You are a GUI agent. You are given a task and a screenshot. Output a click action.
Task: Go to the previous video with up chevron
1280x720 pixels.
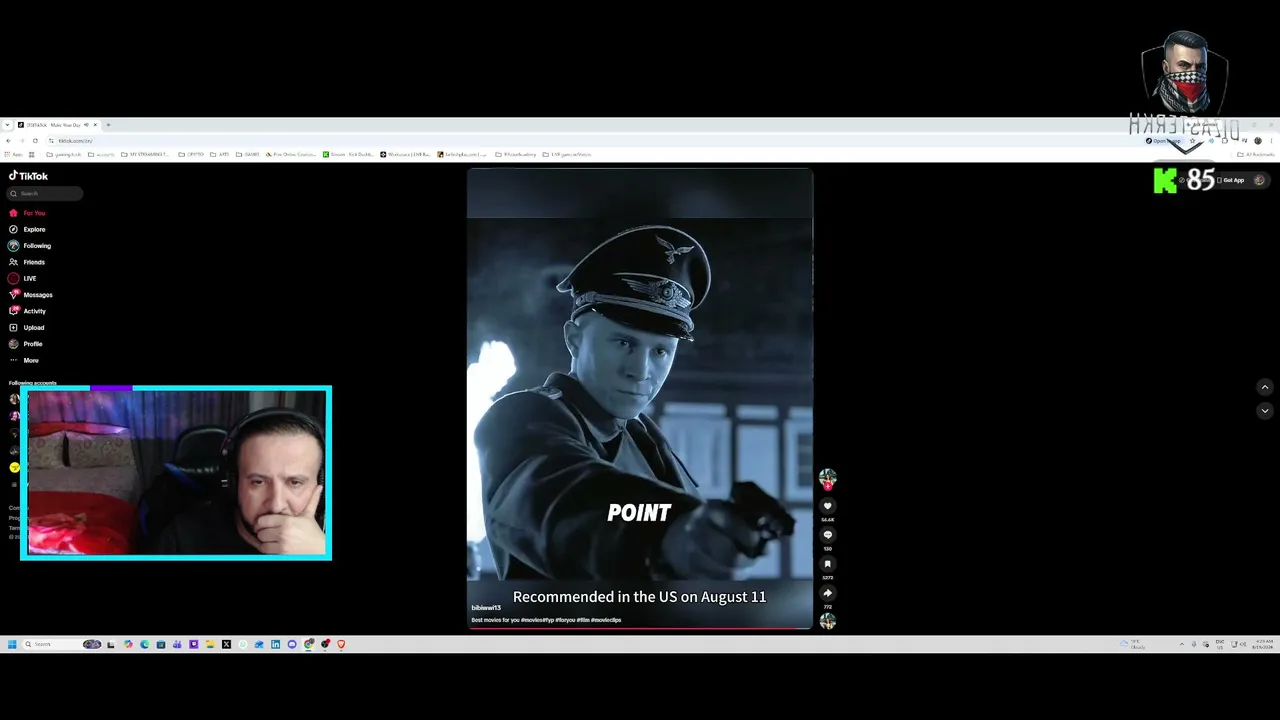click(1264, 387)
